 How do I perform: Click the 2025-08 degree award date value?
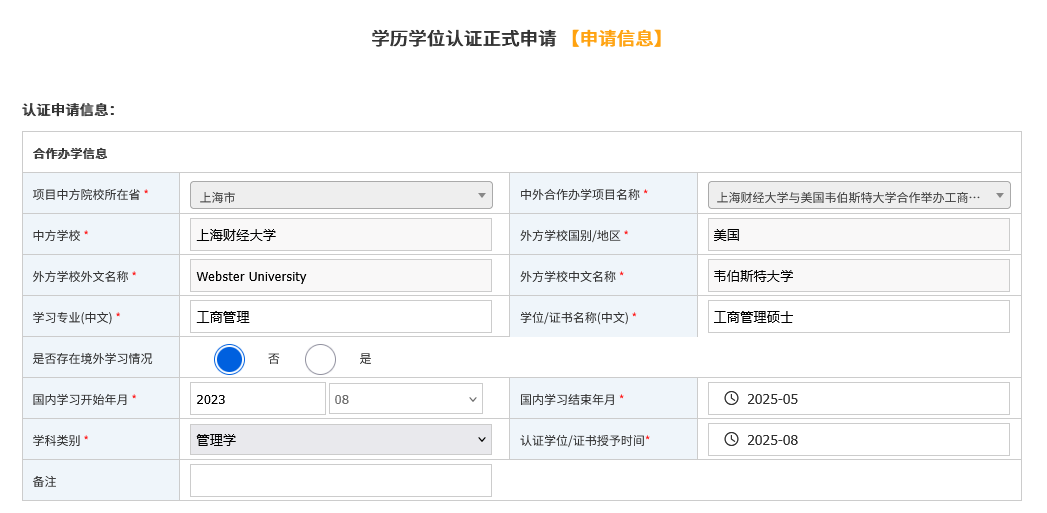pyautogui.click(x=773, y=440)
